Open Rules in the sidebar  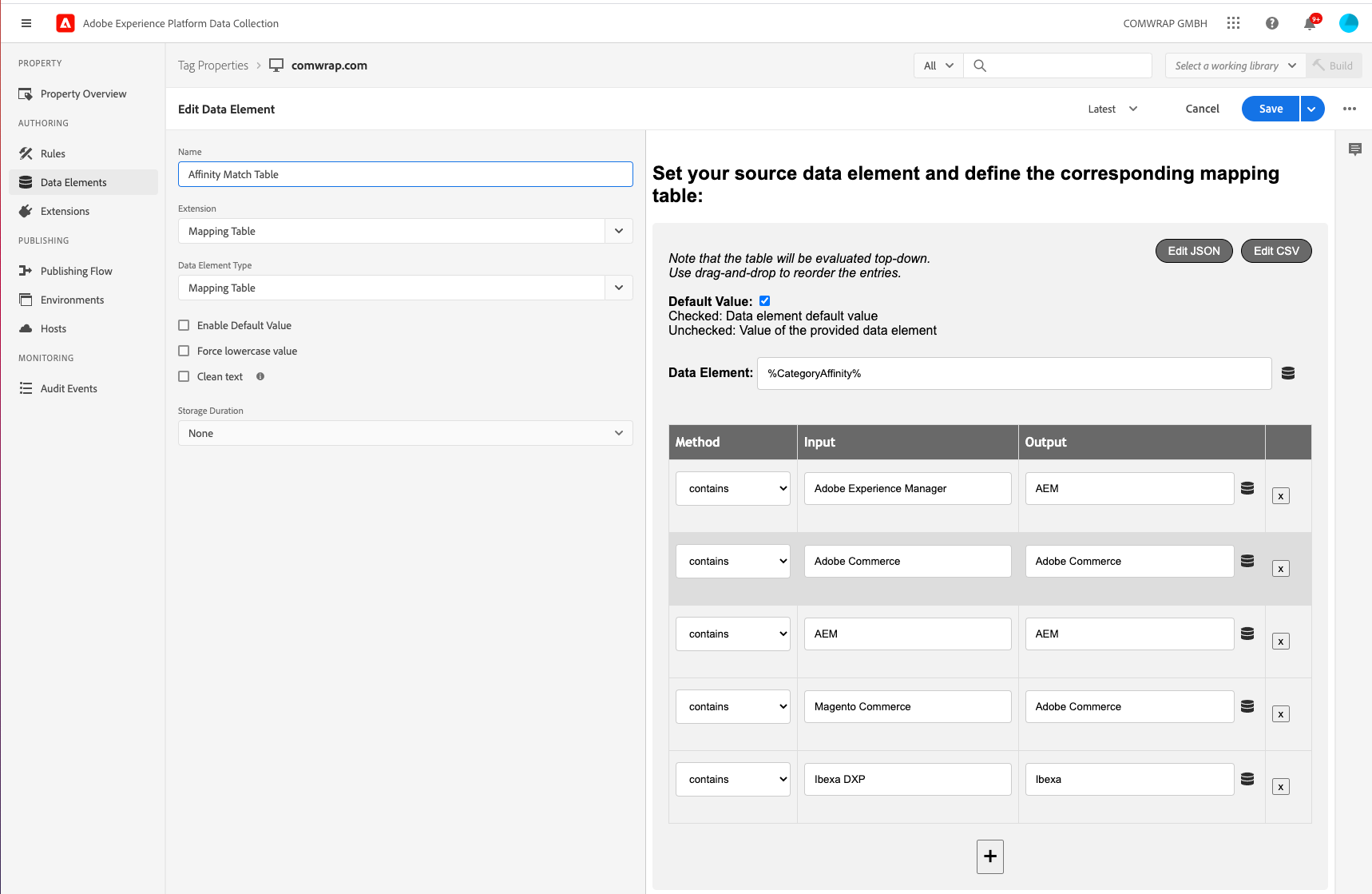pos(83,153)
